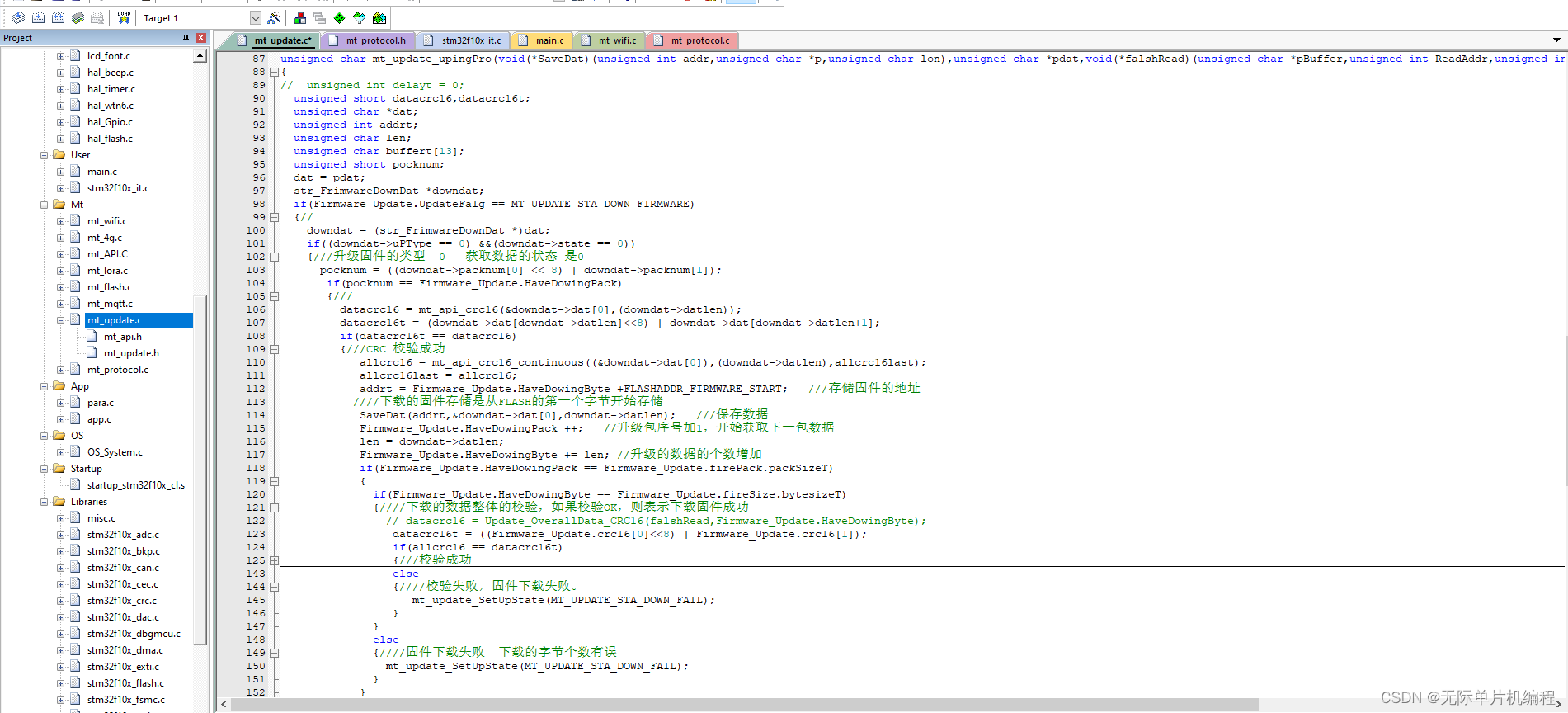
Task: Collapse the mt_update.c tree node
Action: (x=60, y=320)
